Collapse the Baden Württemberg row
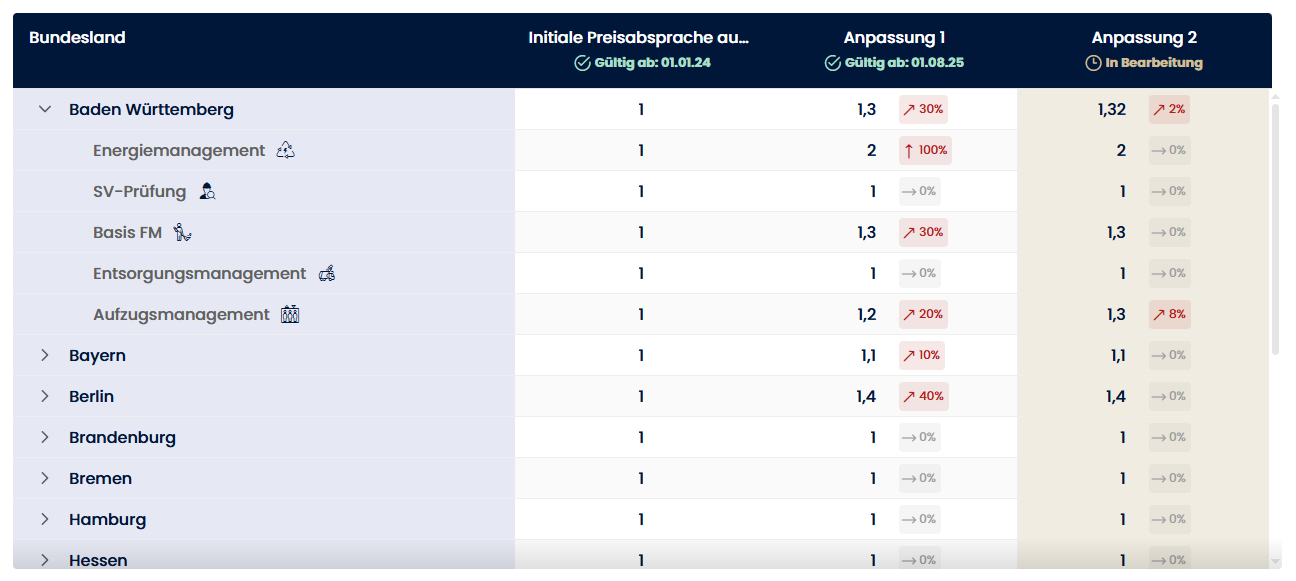This screenshot has height=581, width=1296. point(45,109)
